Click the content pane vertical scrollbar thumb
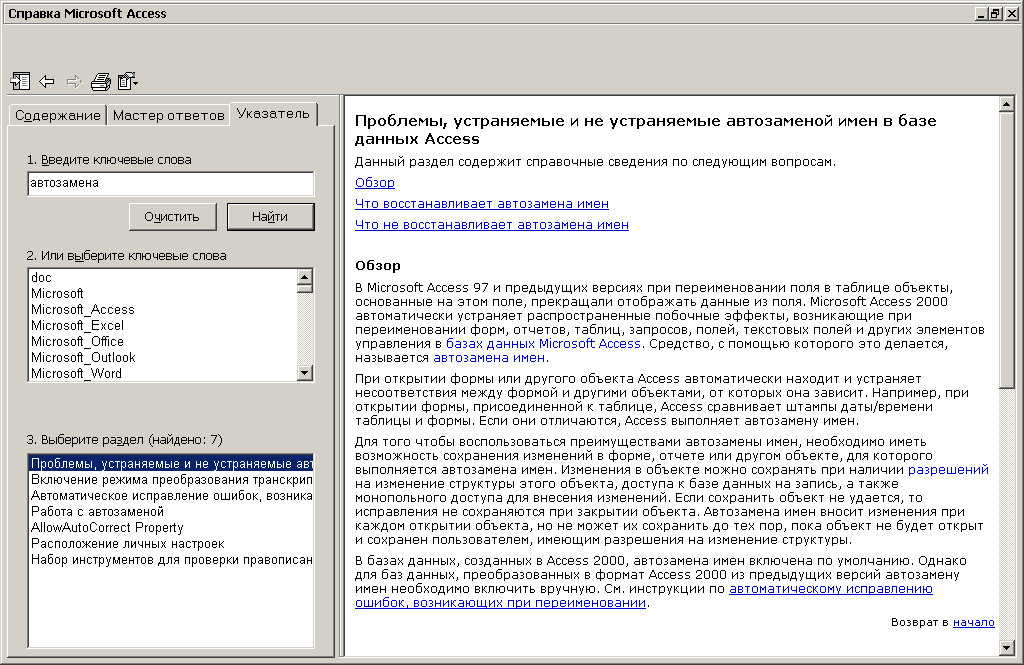 pyautogui.click(x=1006, y=250)
